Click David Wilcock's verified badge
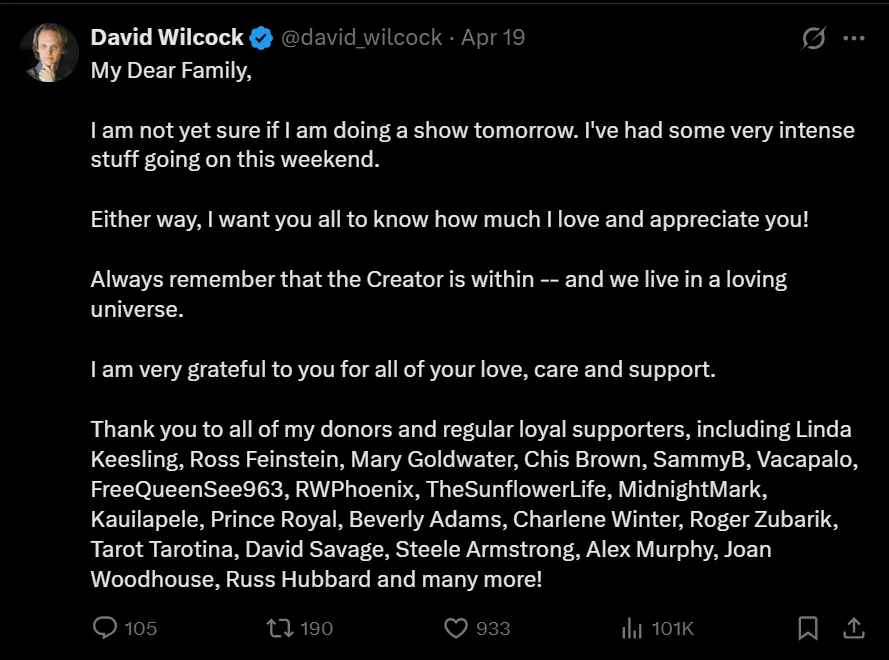Screen dimensions: 889x660 coord(260,37)
